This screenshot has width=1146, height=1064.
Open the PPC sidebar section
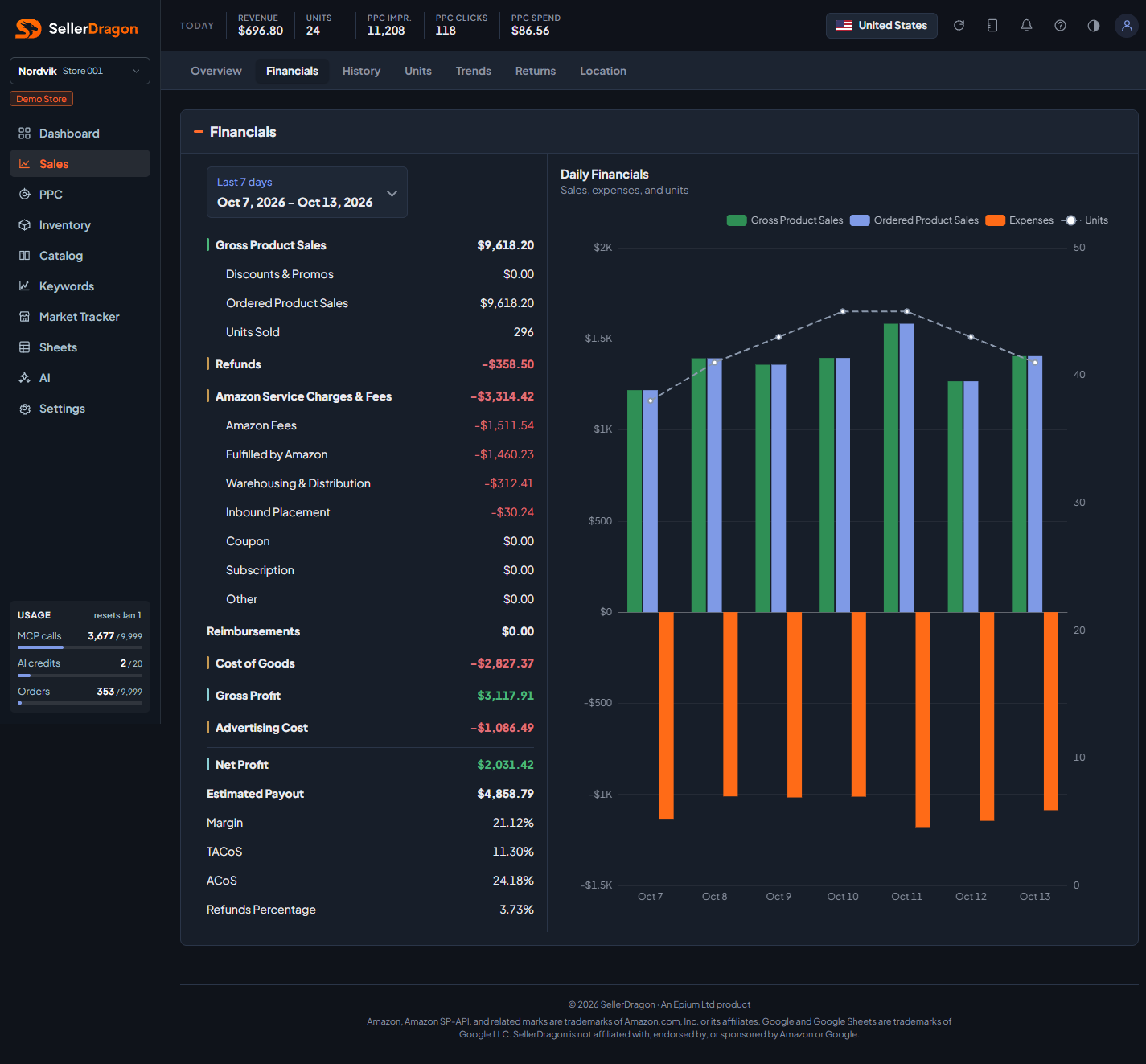pos(80,195)
